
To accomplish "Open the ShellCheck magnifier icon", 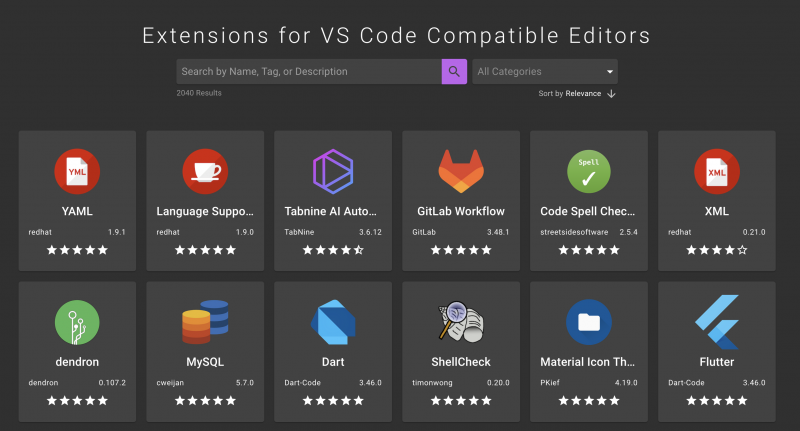I will [461, 322].
